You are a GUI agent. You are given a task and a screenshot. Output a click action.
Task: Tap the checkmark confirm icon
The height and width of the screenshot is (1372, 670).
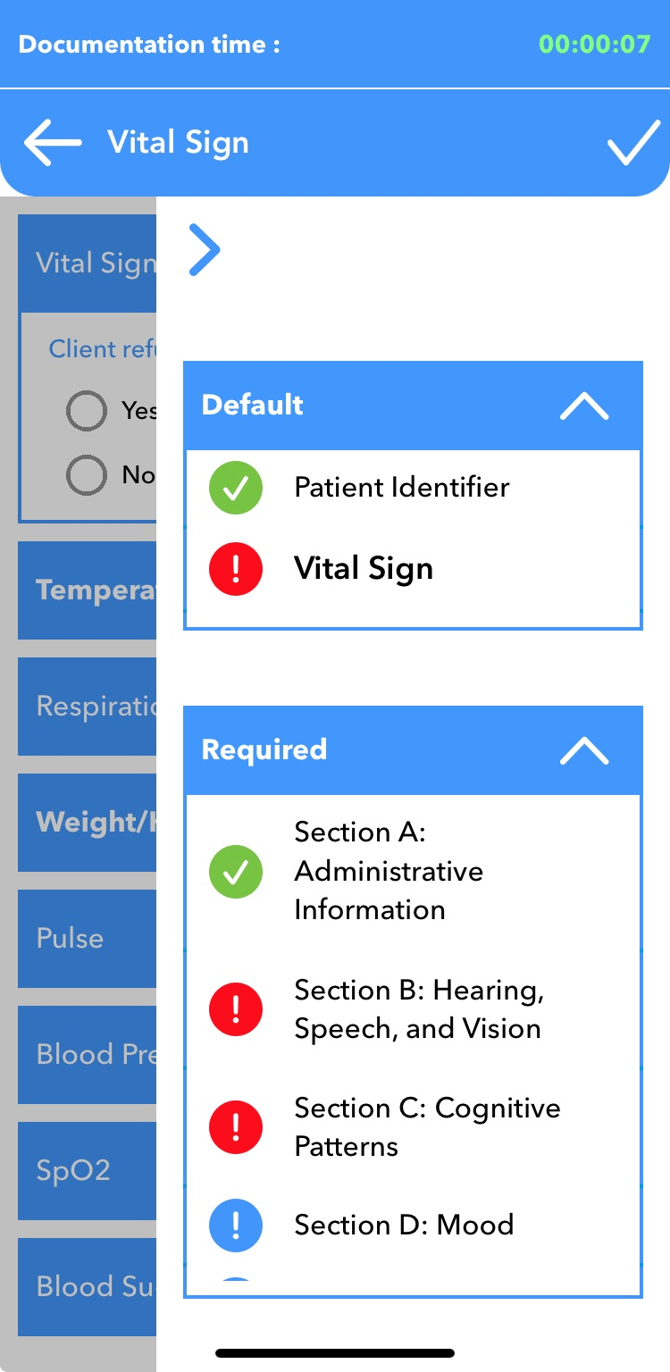point(632,143)
